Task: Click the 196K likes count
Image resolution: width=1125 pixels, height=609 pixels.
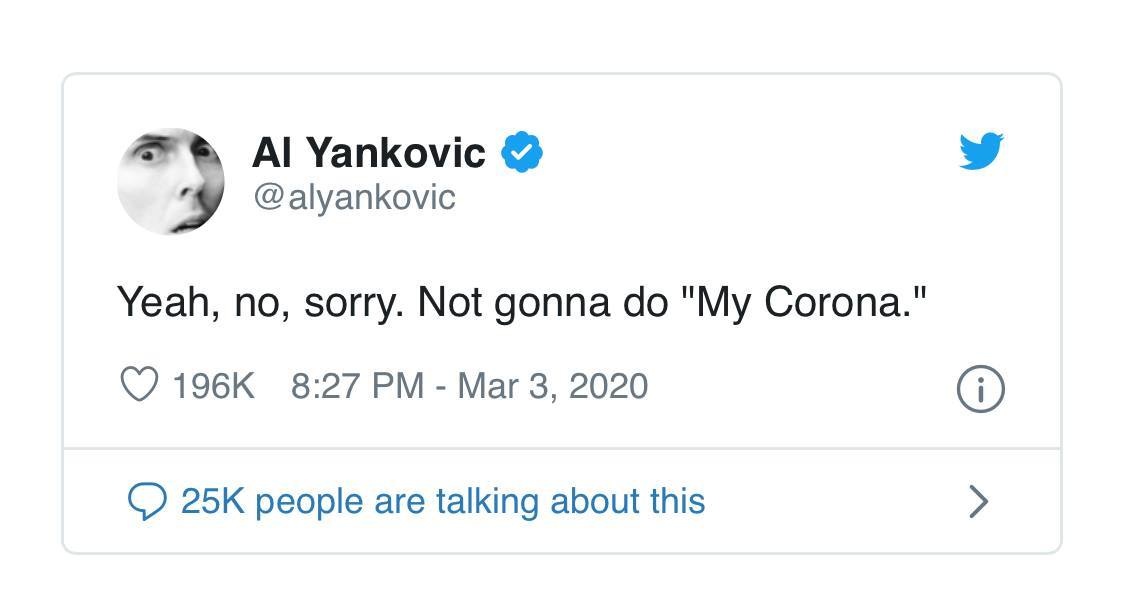Action: tap(213, 386)
